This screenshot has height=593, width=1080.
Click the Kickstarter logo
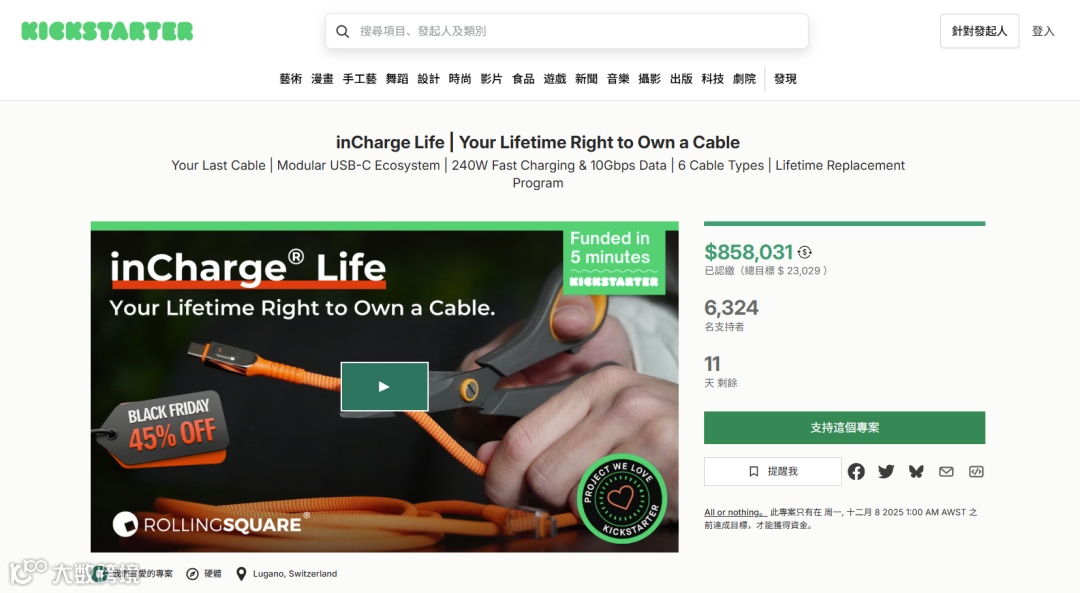tap(107, 31)
